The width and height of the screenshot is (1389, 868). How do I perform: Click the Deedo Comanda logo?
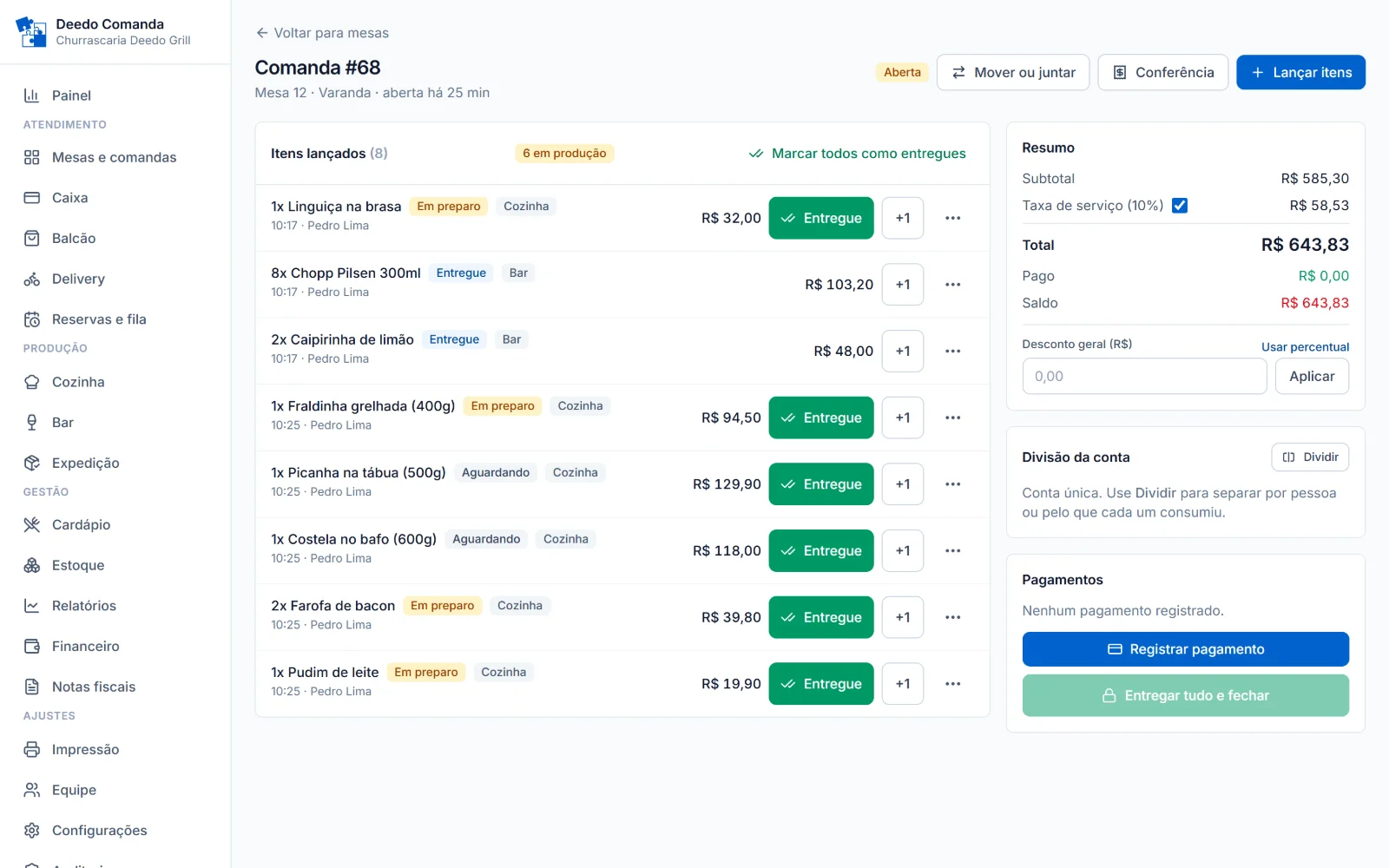point(31,32)
